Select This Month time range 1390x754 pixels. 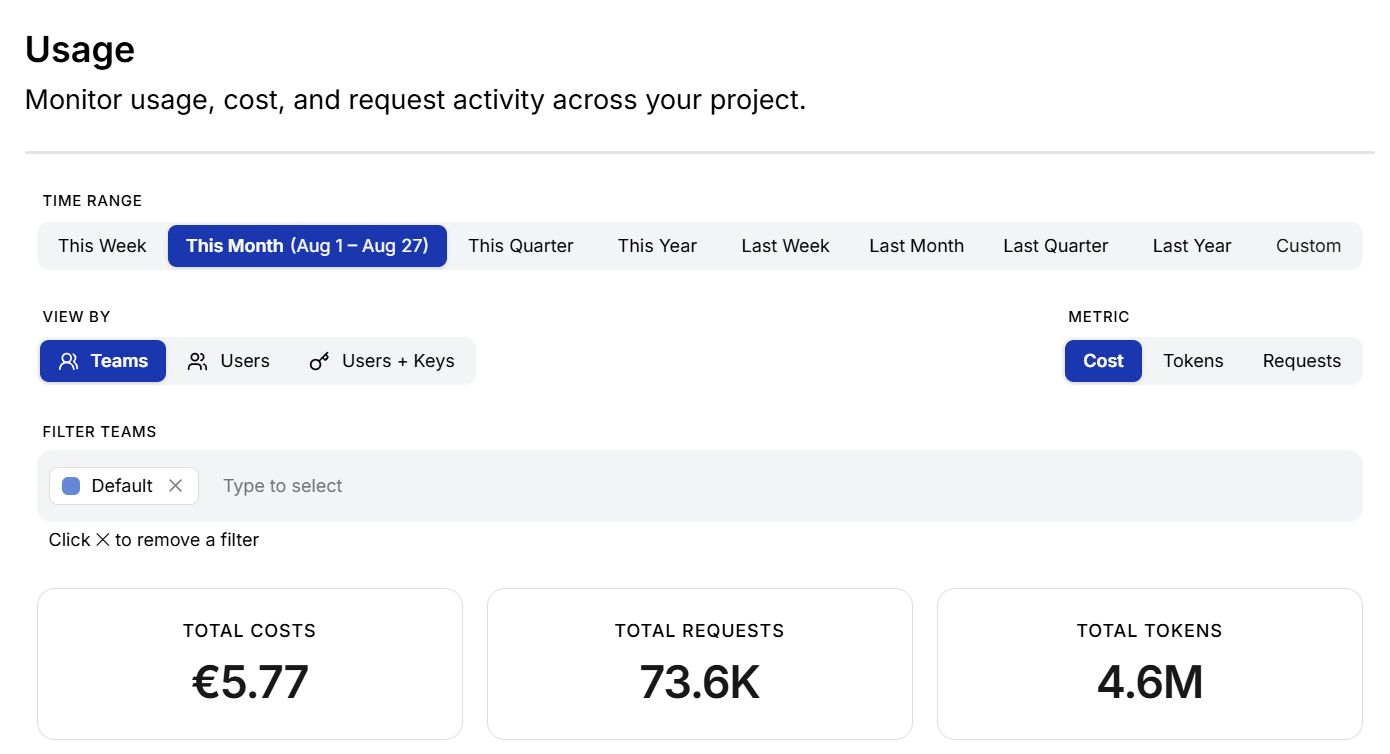307,246
